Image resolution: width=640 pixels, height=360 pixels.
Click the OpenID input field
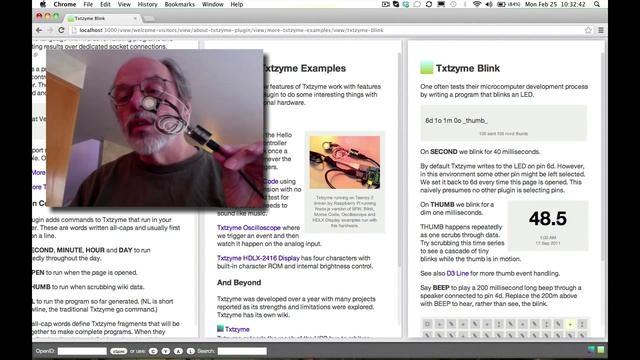point(82,351)
